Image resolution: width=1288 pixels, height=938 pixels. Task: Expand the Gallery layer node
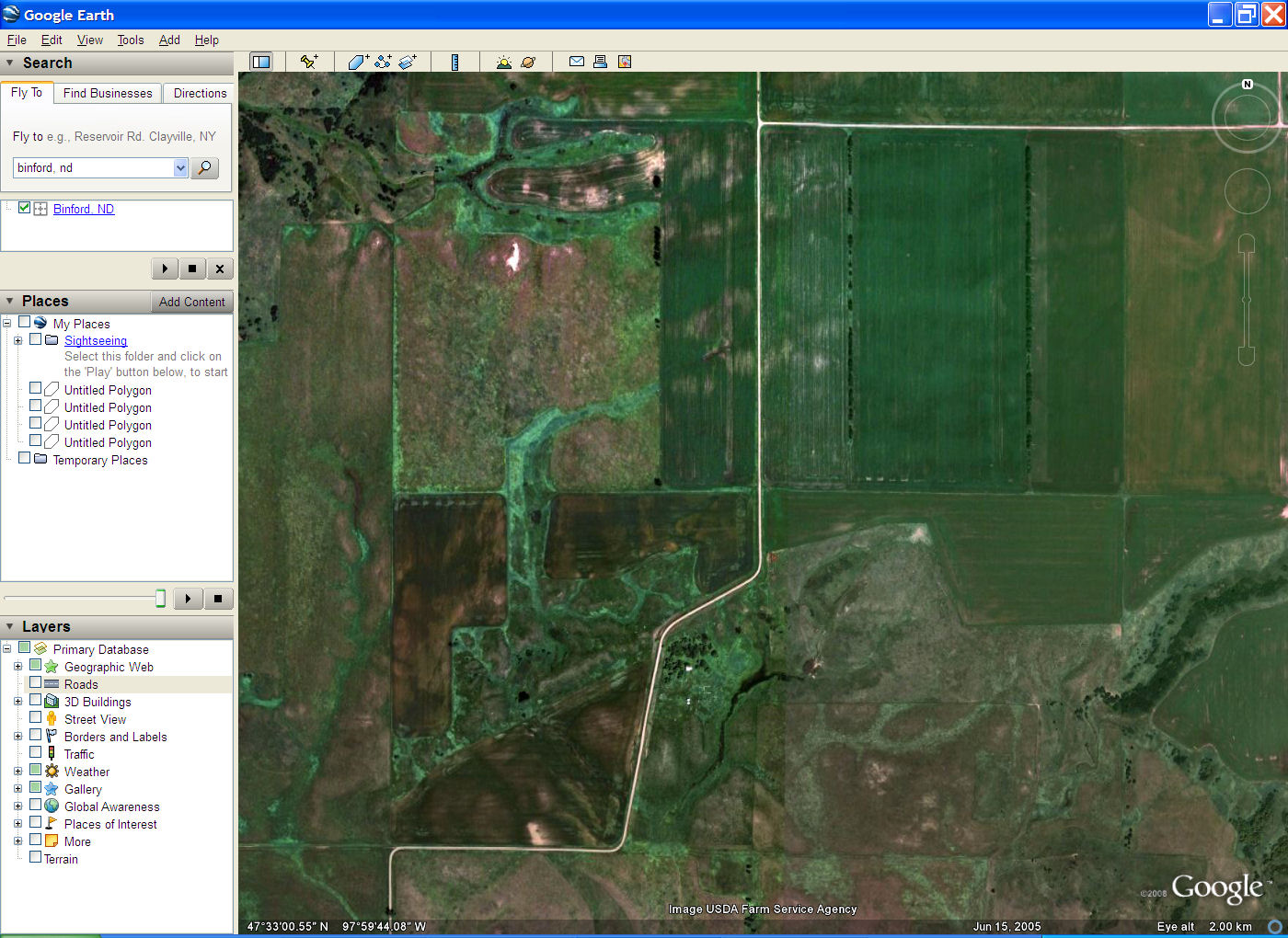pos(17,789)
